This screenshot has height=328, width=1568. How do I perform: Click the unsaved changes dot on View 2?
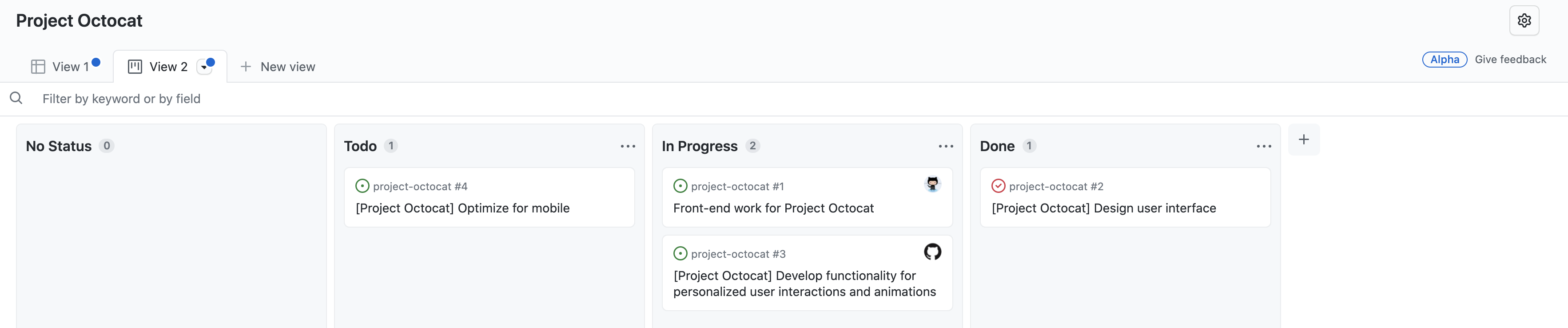click(210, 61)
